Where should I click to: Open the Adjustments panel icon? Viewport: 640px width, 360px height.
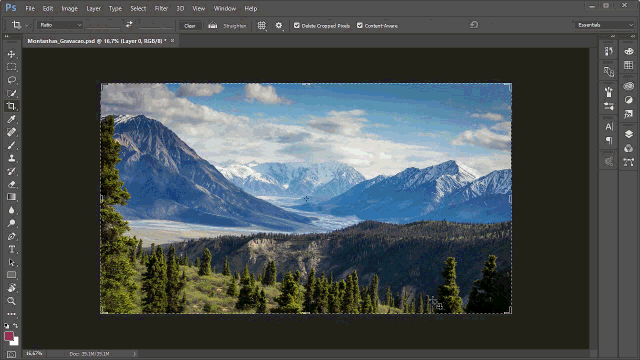pyautogui.click(x=629, y=100)
